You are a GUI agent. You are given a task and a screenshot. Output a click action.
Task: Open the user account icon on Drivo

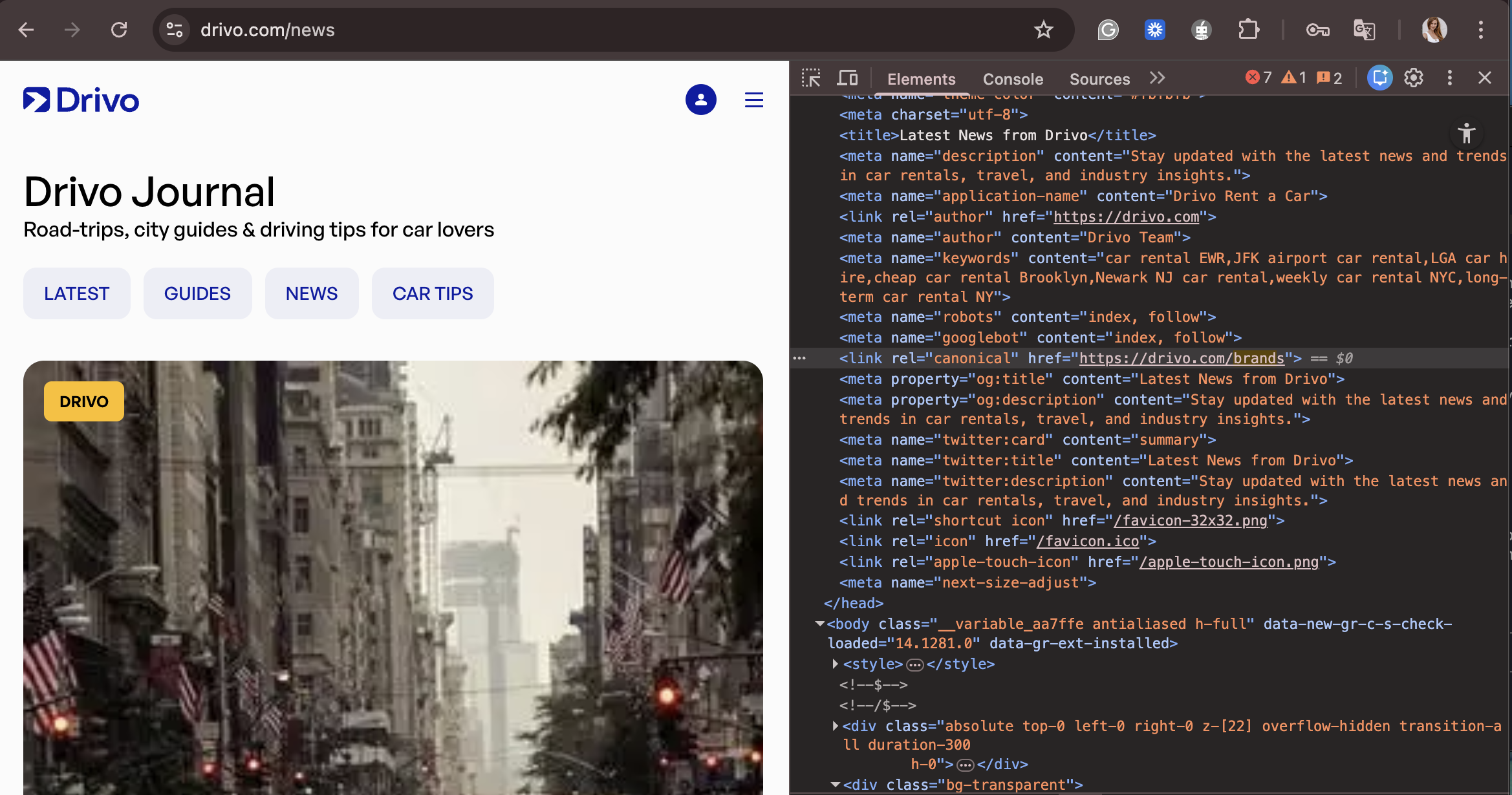pos(701,100)
